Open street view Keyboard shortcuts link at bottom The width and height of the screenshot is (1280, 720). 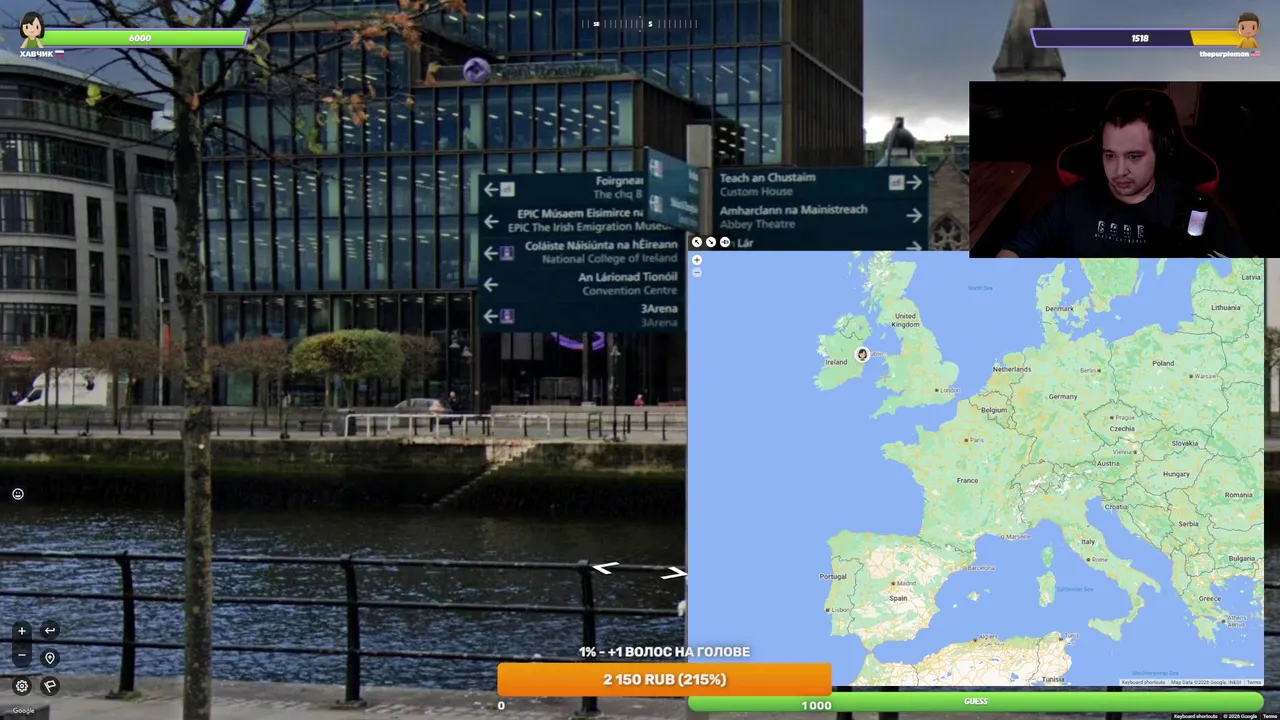coord(1195,716)
